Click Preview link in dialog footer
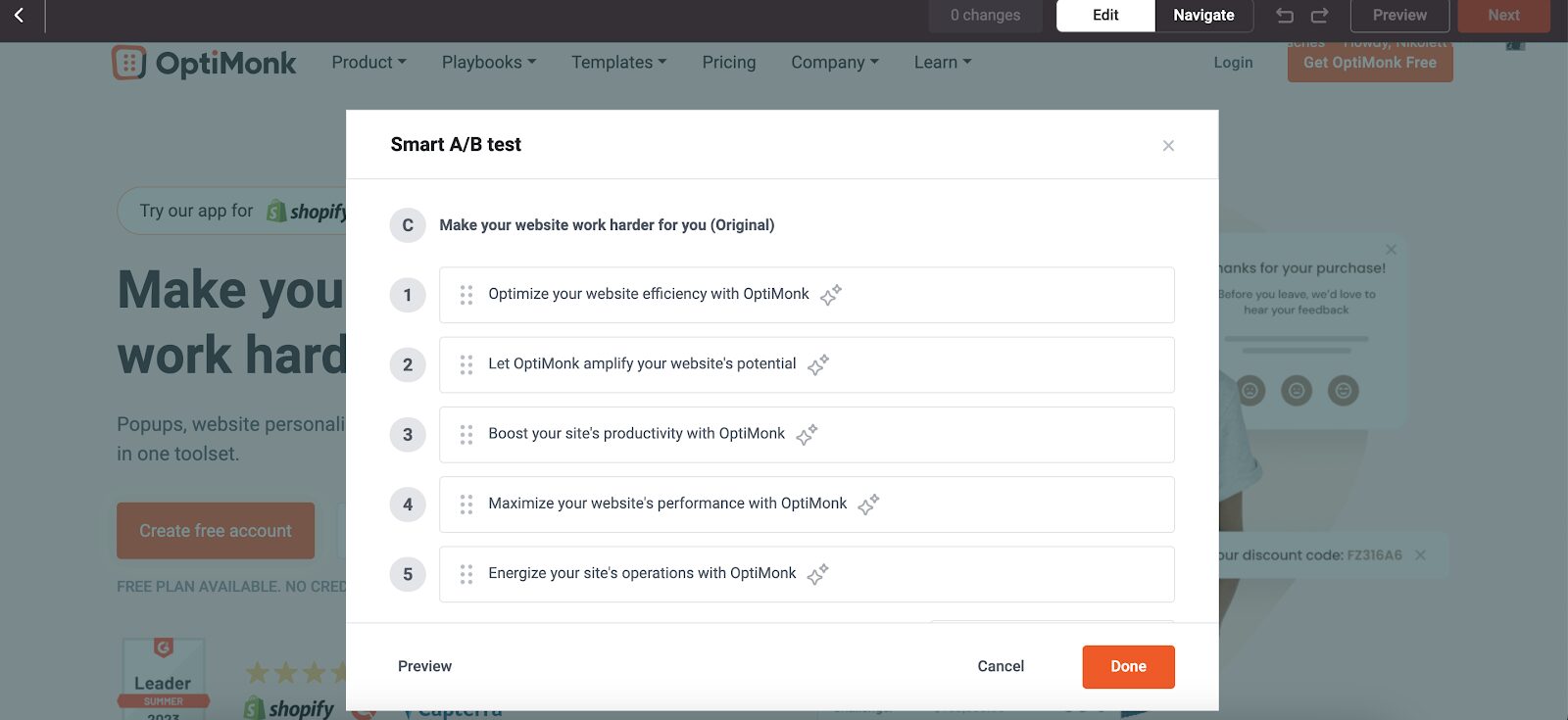This screenshot has height=720, width=1568. 424,666
